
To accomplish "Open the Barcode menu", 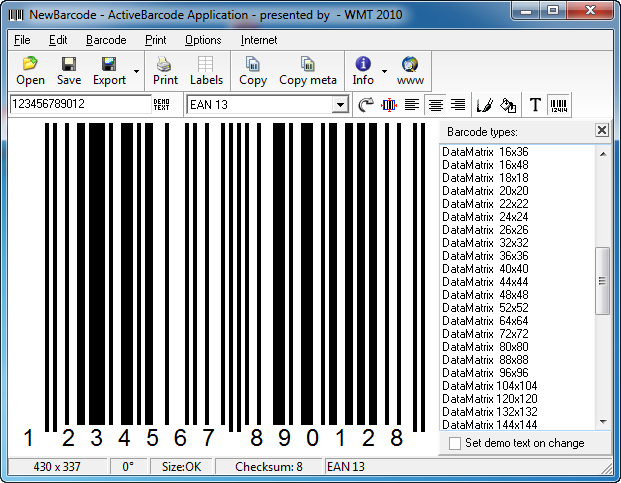I will pos(106,40).
